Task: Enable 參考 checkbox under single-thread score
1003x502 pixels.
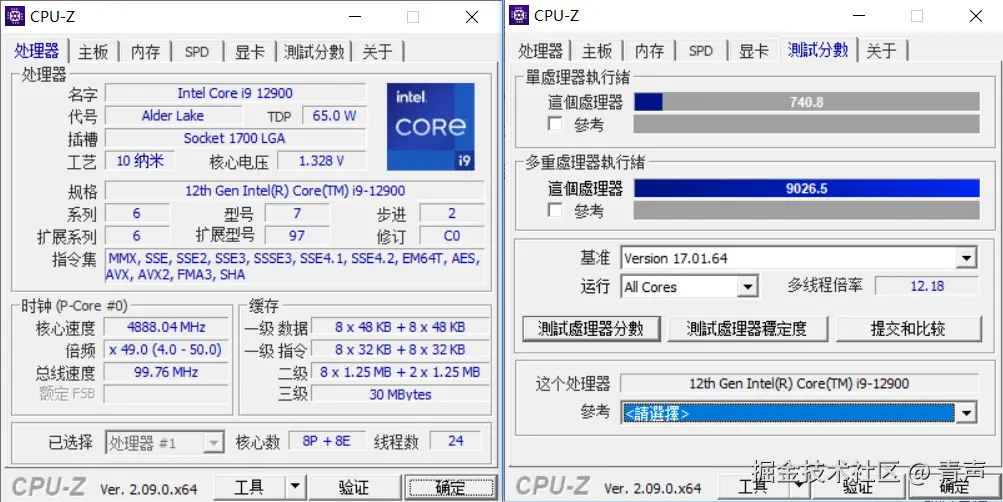Action: [x=555, y=124]
